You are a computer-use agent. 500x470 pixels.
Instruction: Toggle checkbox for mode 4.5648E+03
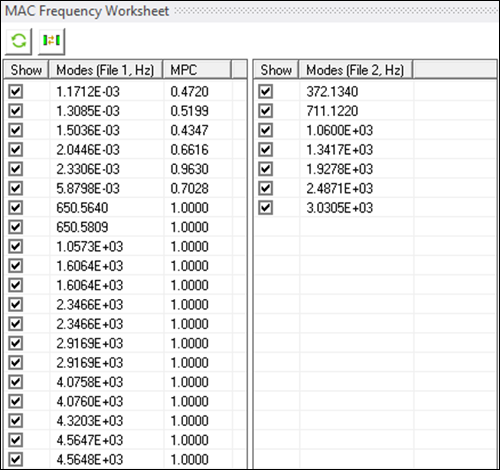(16, 459)
